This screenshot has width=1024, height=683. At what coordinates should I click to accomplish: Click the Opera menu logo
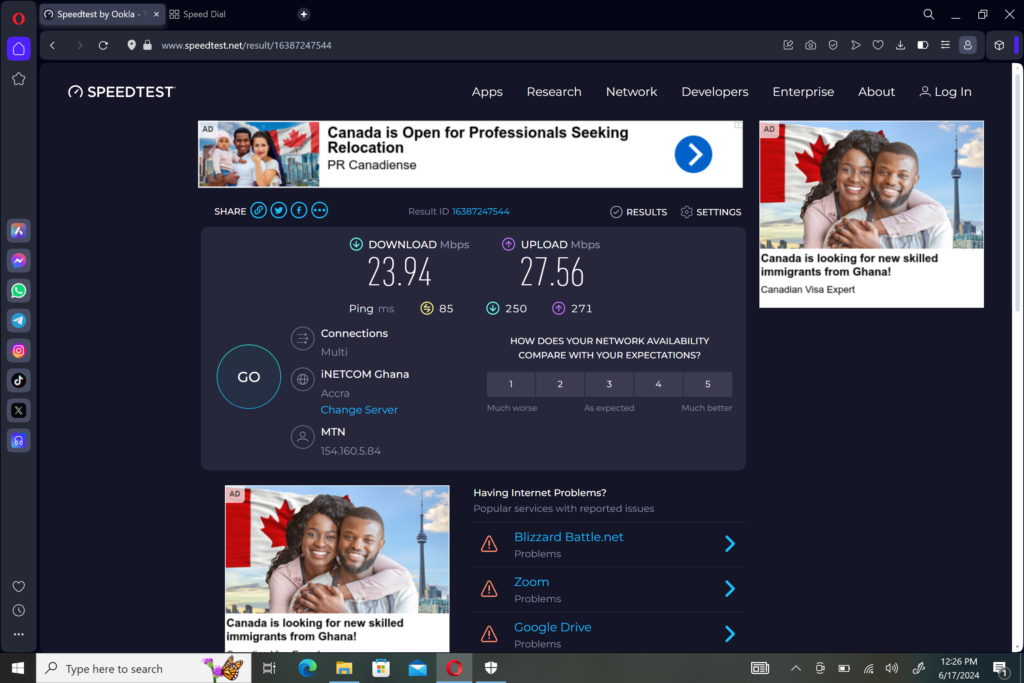tap(18, 18)
